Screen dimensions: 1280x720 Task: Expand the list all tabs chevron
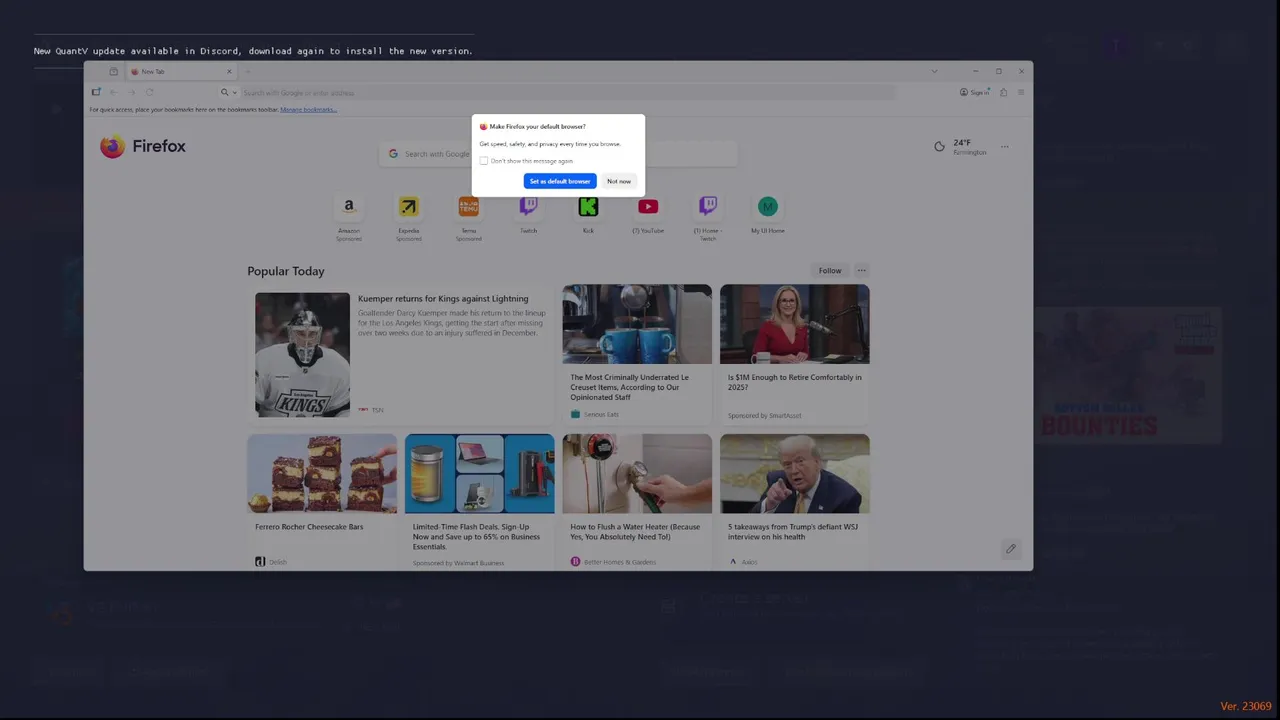click(x=934, y=71)
